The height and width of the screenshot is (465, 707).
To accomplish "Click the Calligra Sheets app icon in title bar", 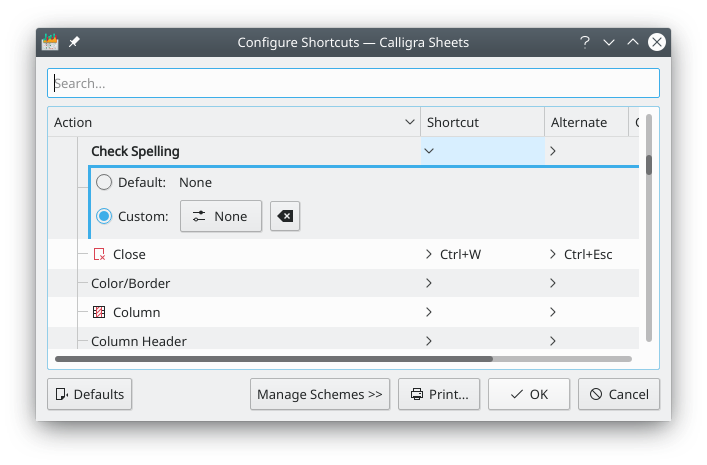I will point(50,42).
